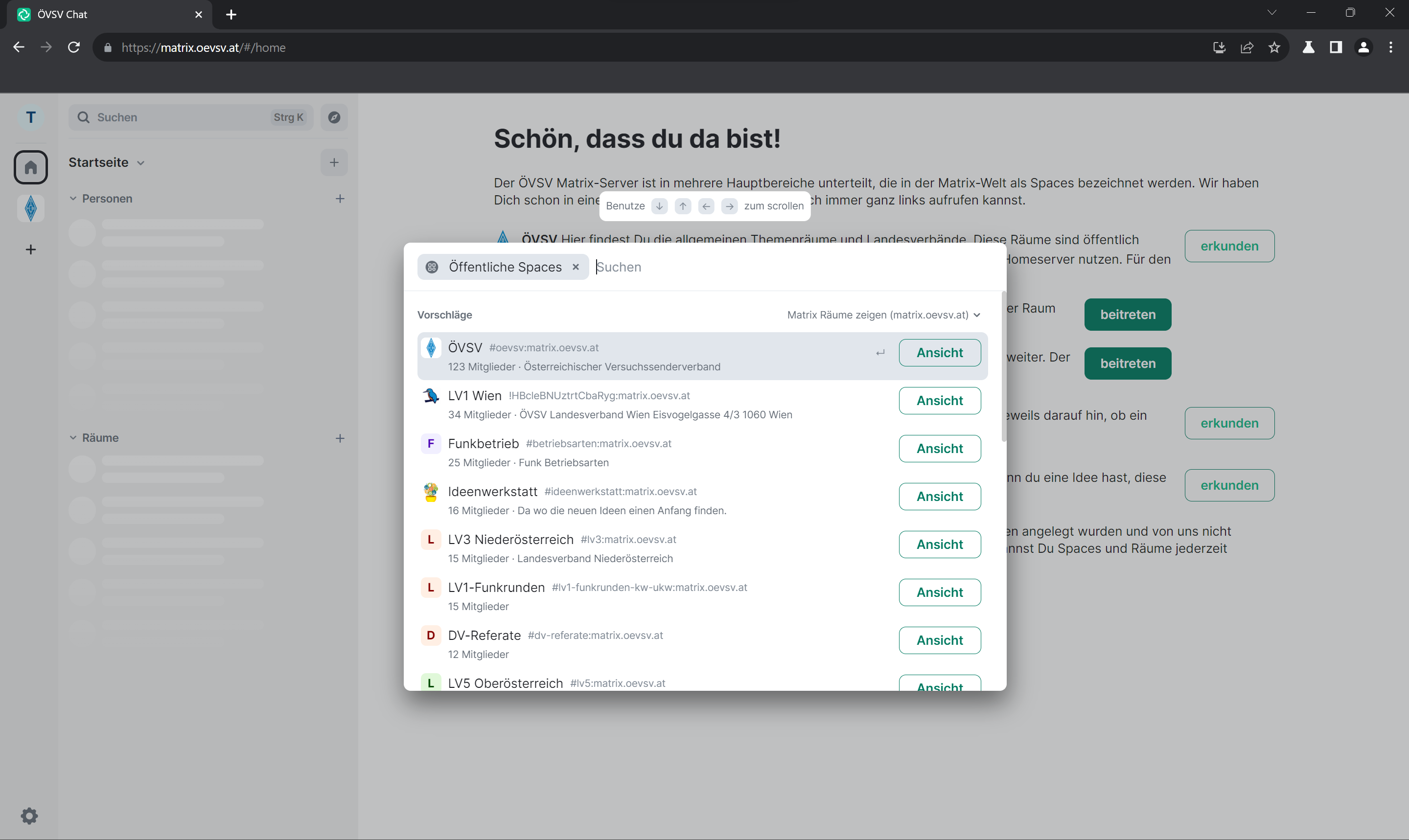Click Ansicht for Ideenwerkstatt
This screenshot has width=1409, height=840.
click(940, 497)
